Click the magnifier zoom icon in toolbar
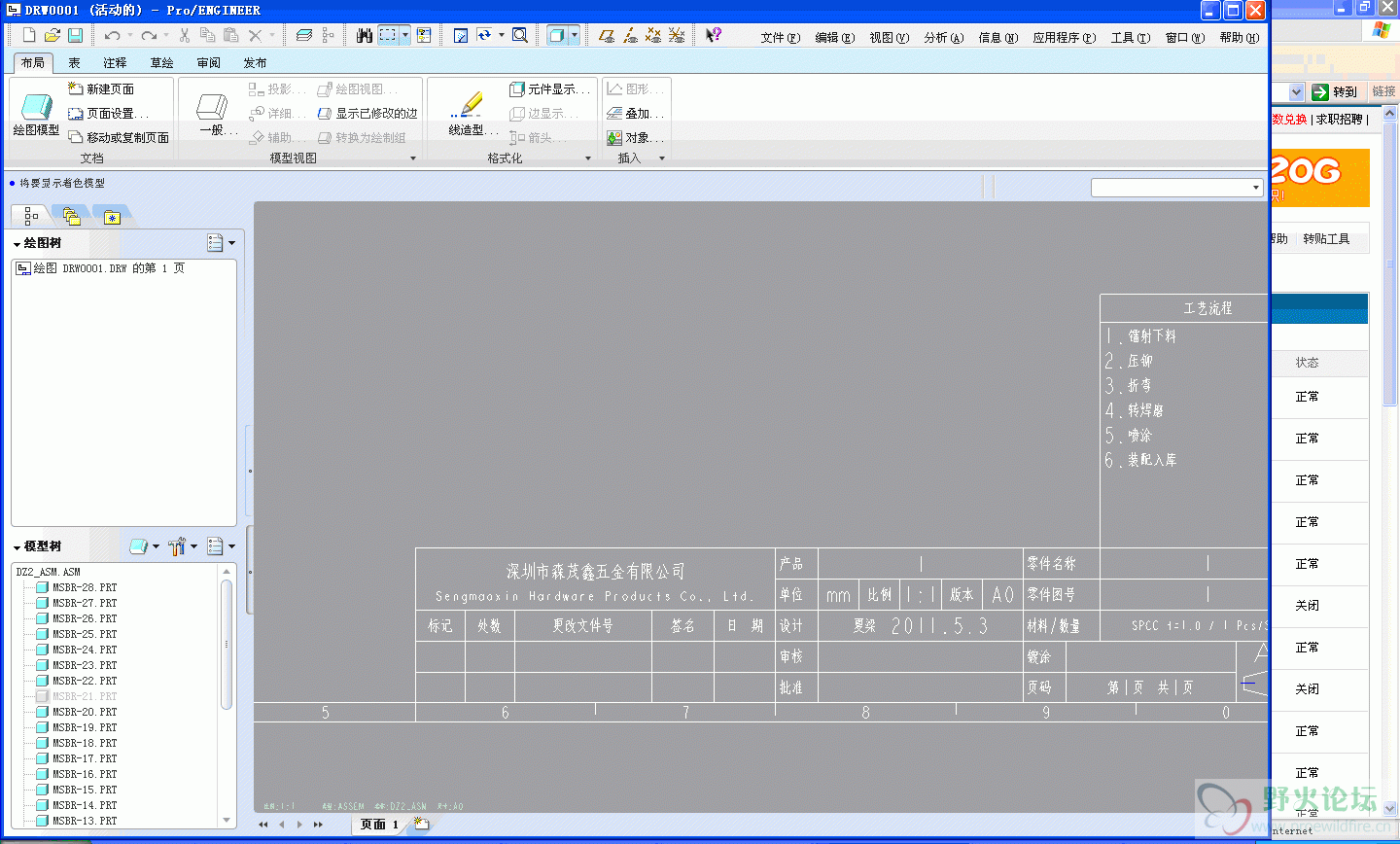The image size is (1400, 844). 520,35
